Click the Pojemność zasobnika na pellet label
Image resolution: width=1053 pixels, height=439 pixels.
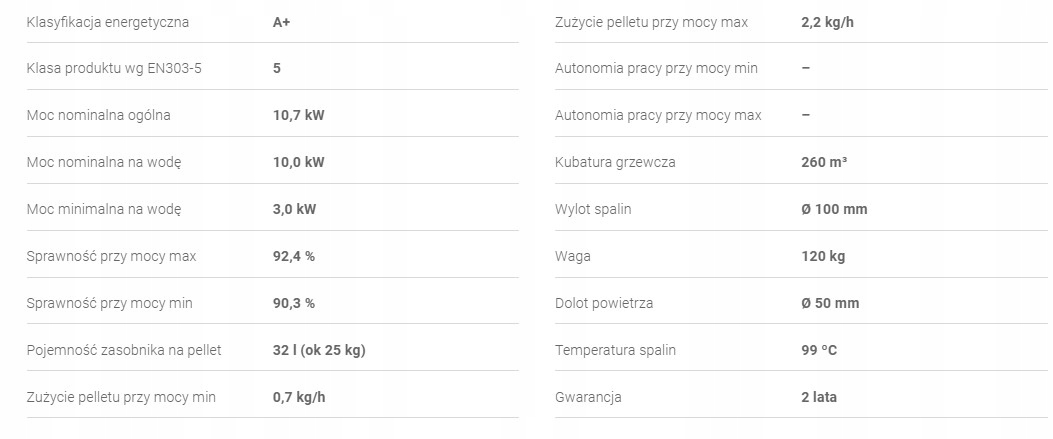[x=124, y=351]
